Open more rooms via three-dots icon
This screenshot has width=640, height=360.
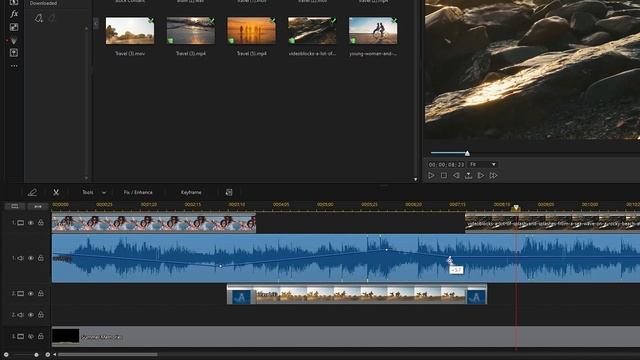click(x=14, y=66)
